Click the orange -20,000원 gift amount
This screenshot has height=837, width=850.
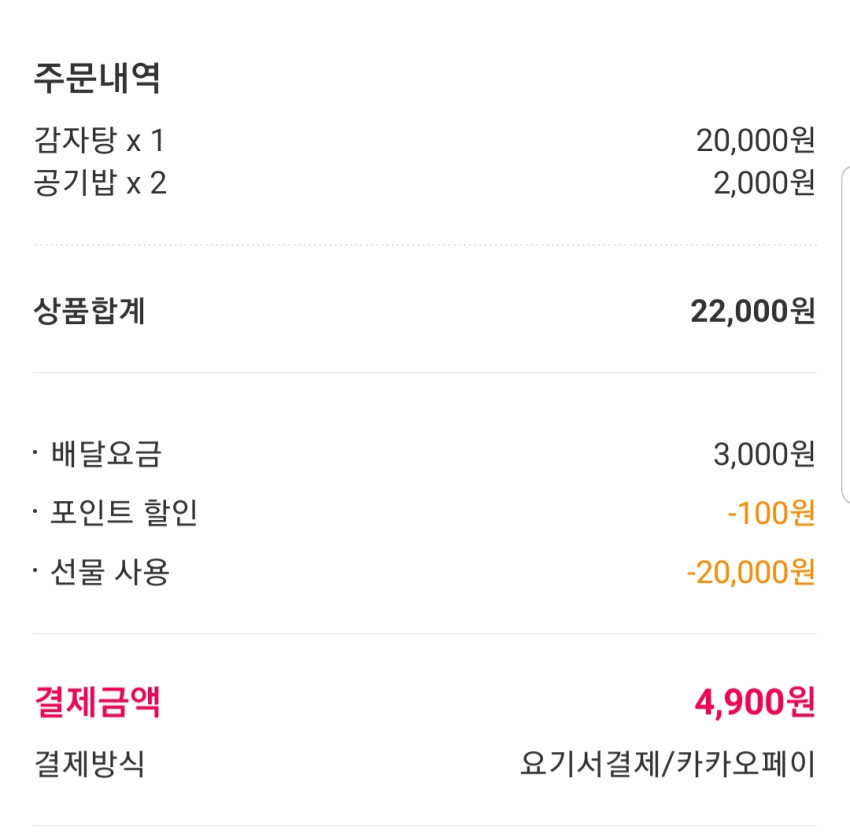[750, 572]
